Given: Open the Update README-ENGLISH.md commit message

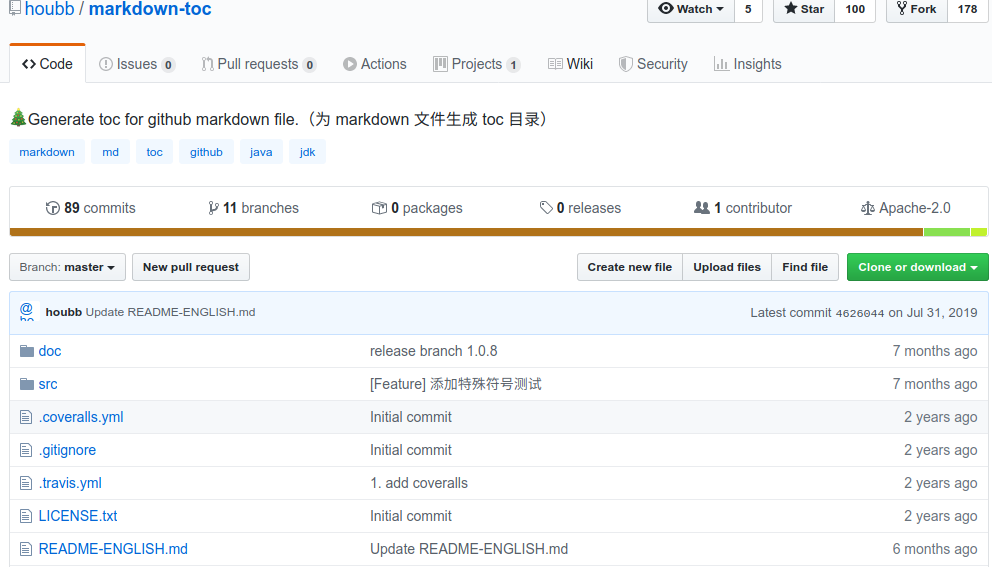Looking at the screenshot, I should 170,312.
